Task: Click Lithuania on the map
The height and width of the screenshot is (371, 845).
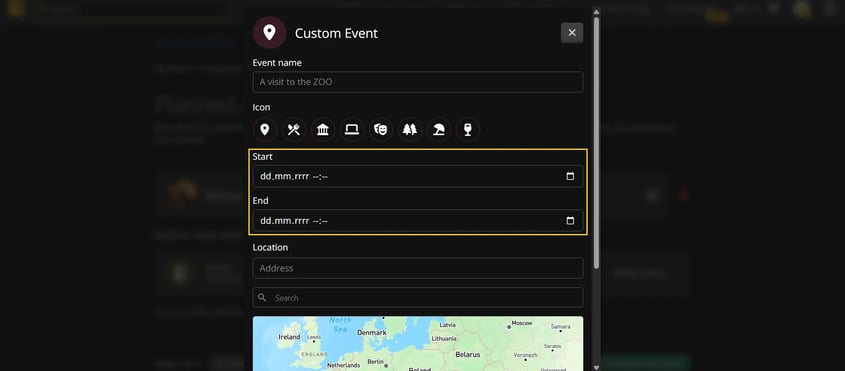Action: (444, 339)
